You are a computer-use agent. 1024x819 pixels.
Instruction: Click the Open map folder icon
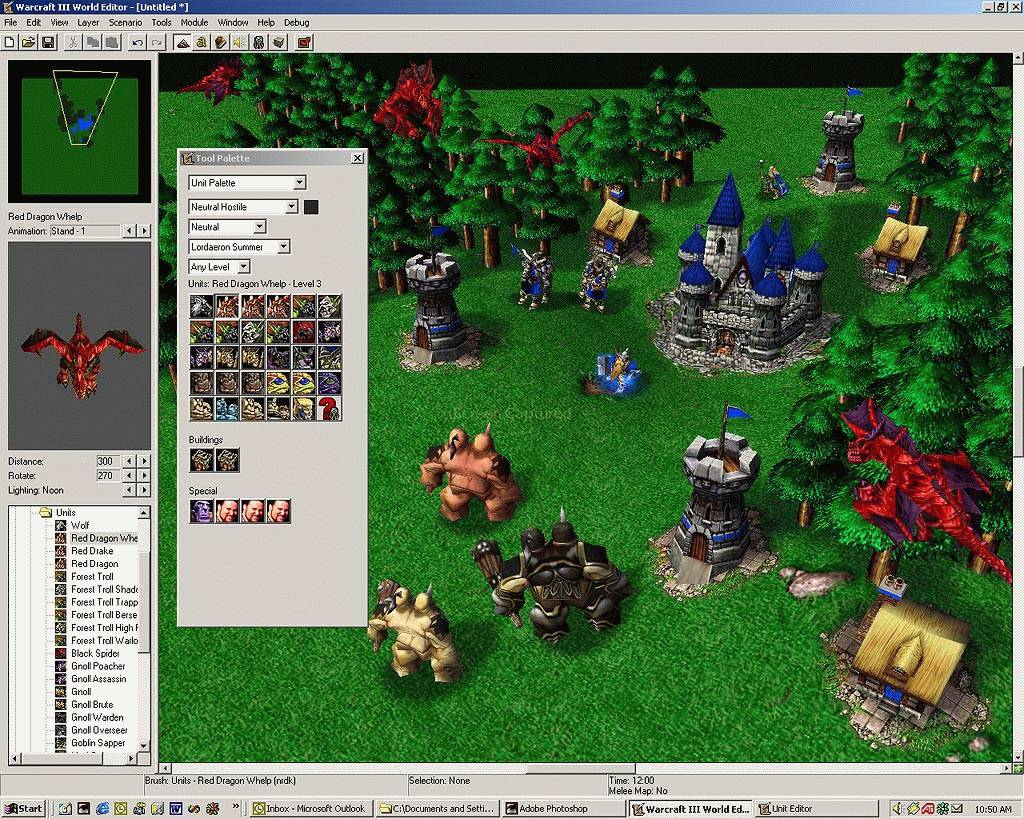point(29,42)
